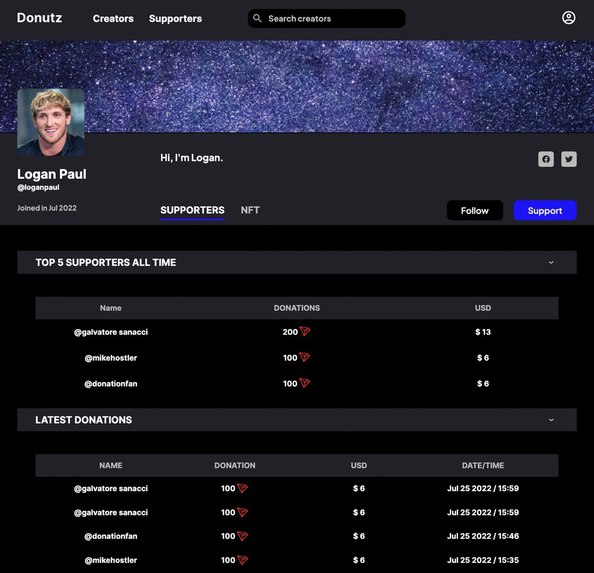
Task: Go to the Donutz home logo
Action: pyautogui.click(x=39, y=18)
